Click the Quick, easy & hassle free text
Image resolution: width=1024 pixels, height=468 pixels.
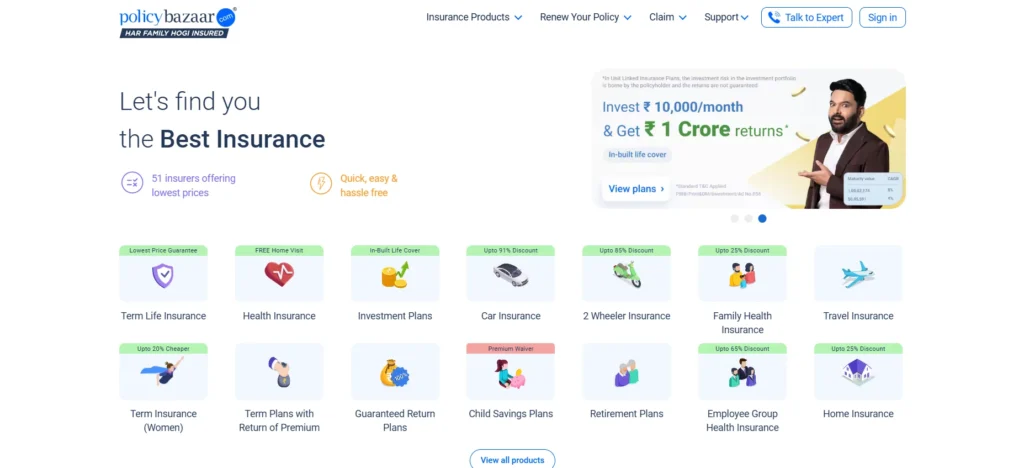(x=368, y=185)
